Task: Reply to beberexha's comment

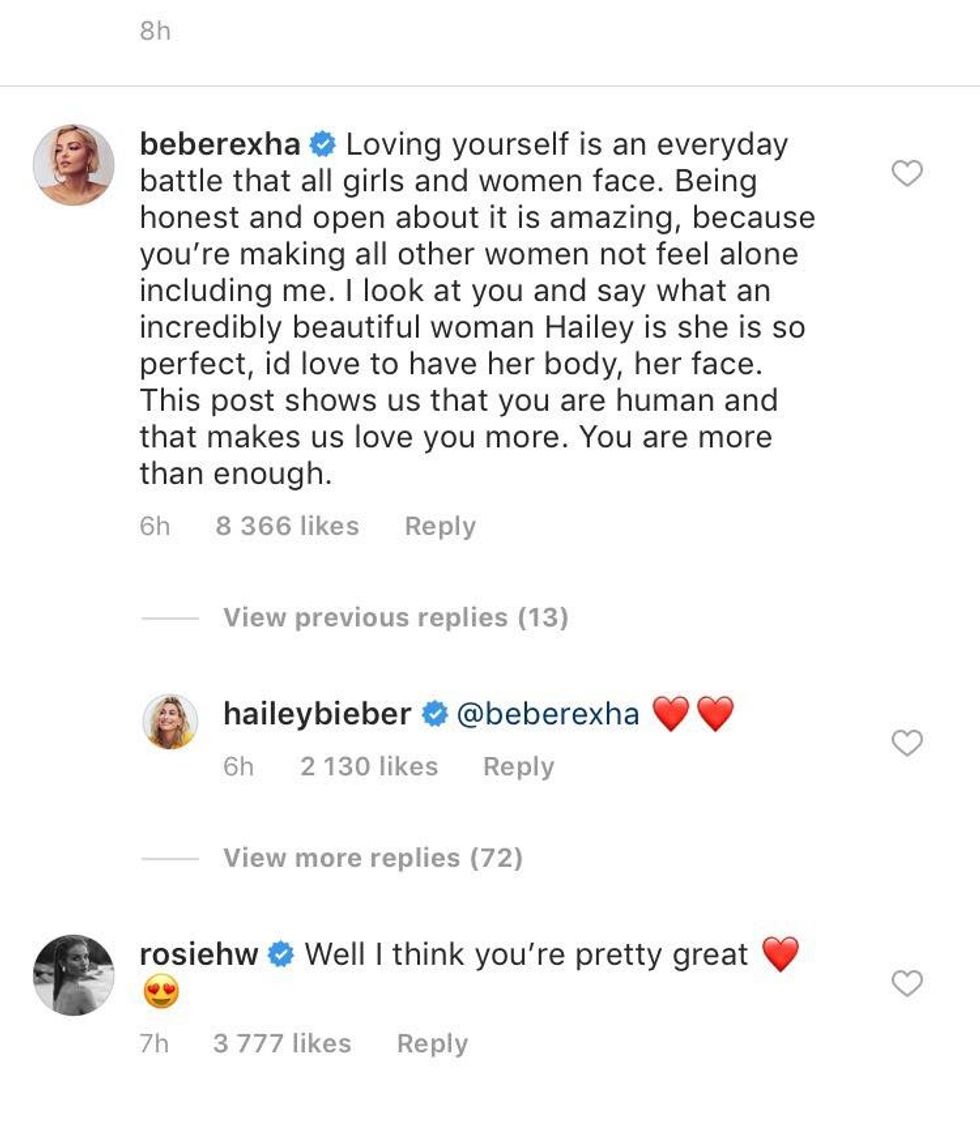Action: (x=439, y=526)
